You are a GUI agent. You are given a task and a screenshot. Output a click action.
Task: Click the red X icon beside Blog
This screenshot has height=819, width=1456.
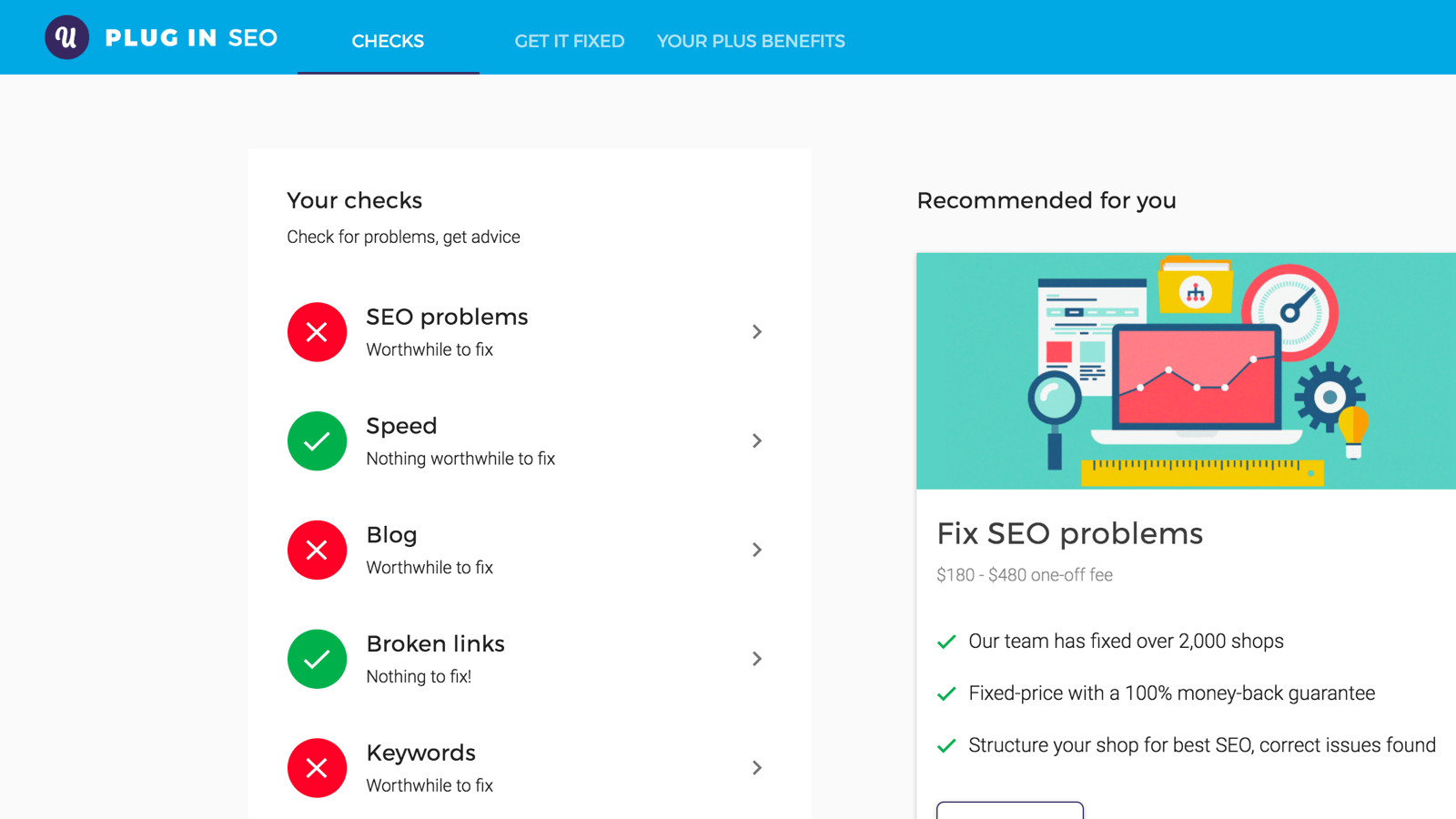click(317, 550)
